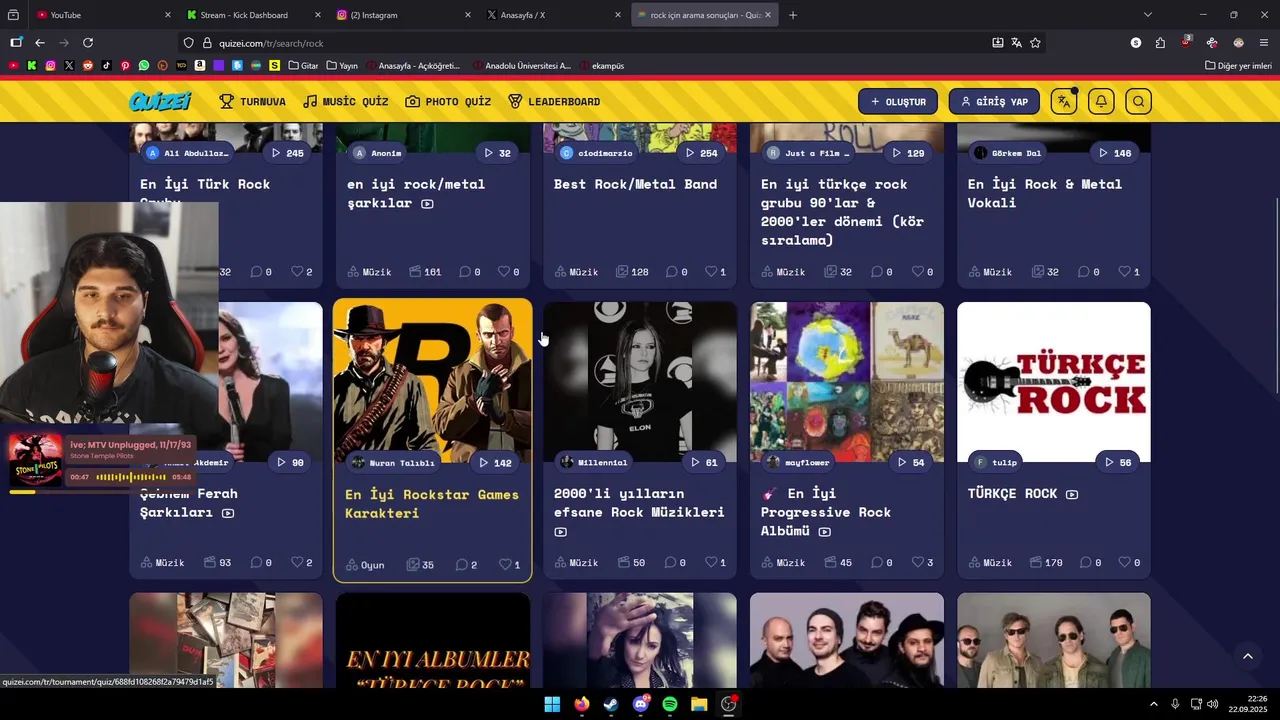Open the Windows Start button

click(552, 704)
